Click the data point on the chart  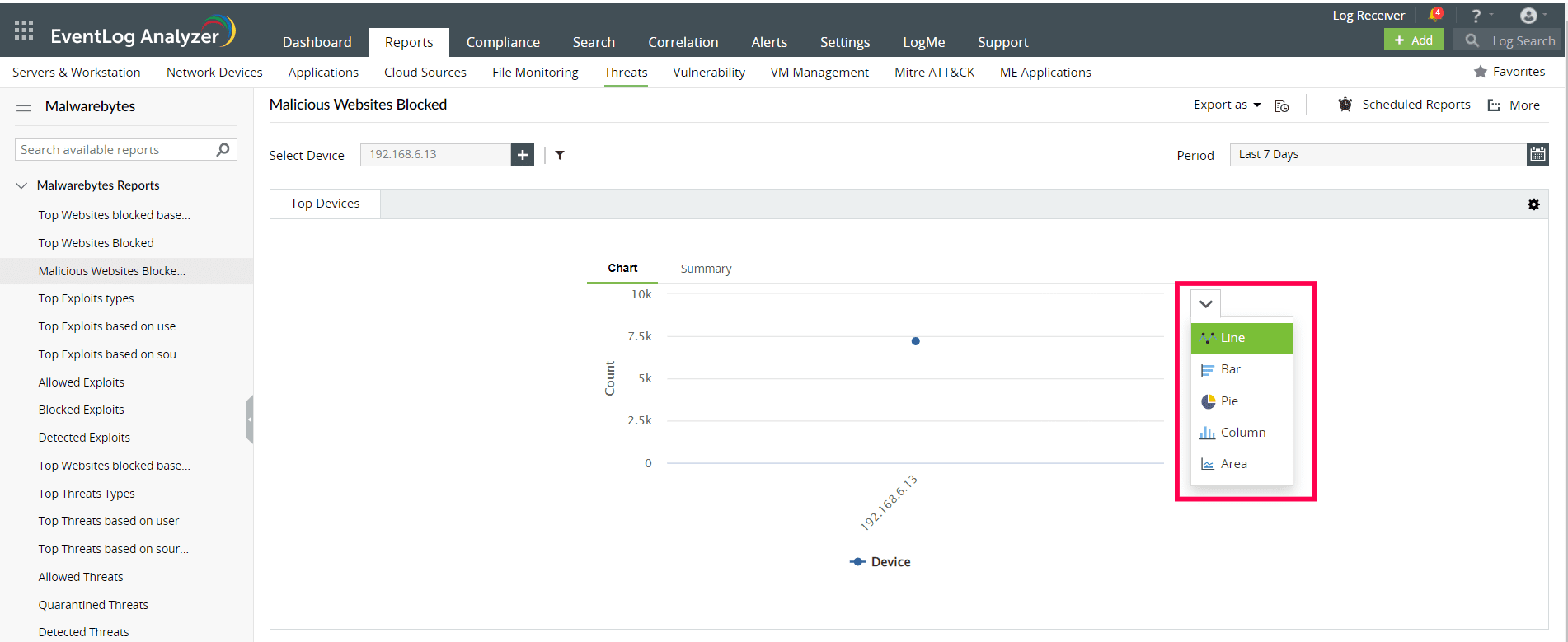click(915, 341)
